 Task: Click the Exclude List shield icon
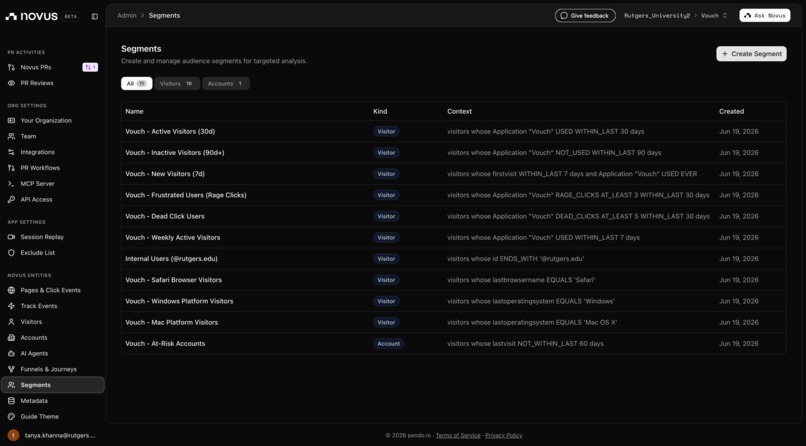pos(11,253)
